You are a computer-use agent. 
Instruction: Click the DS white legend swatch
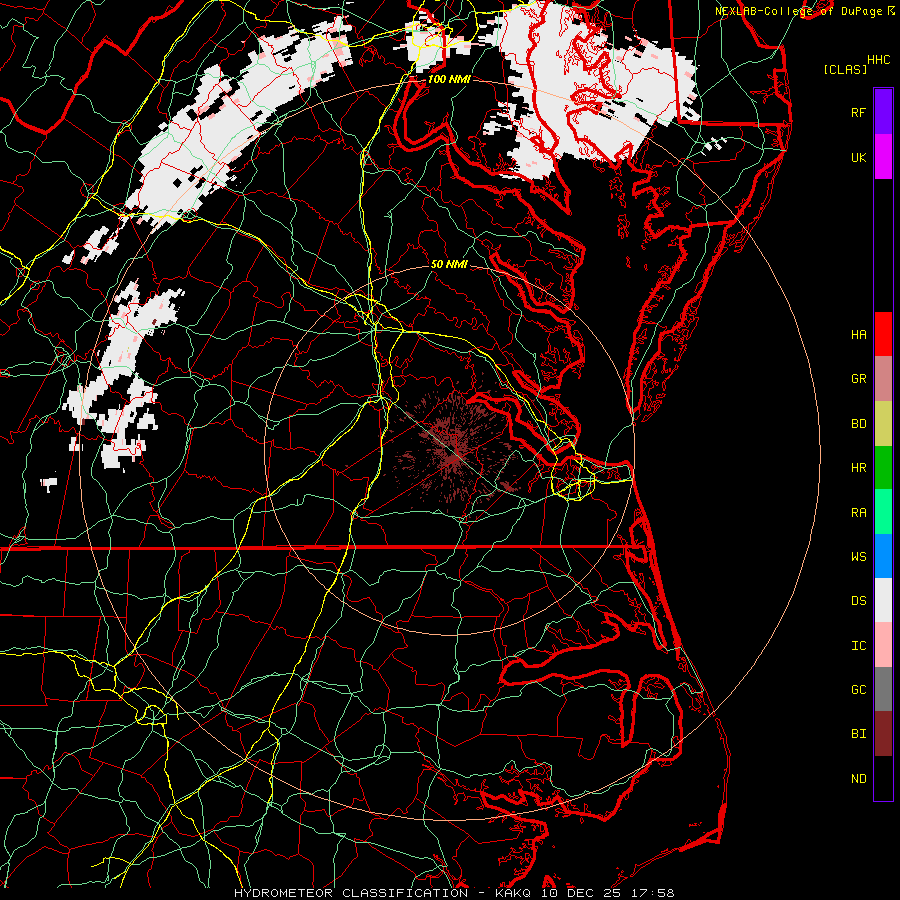tap(883, 600)
